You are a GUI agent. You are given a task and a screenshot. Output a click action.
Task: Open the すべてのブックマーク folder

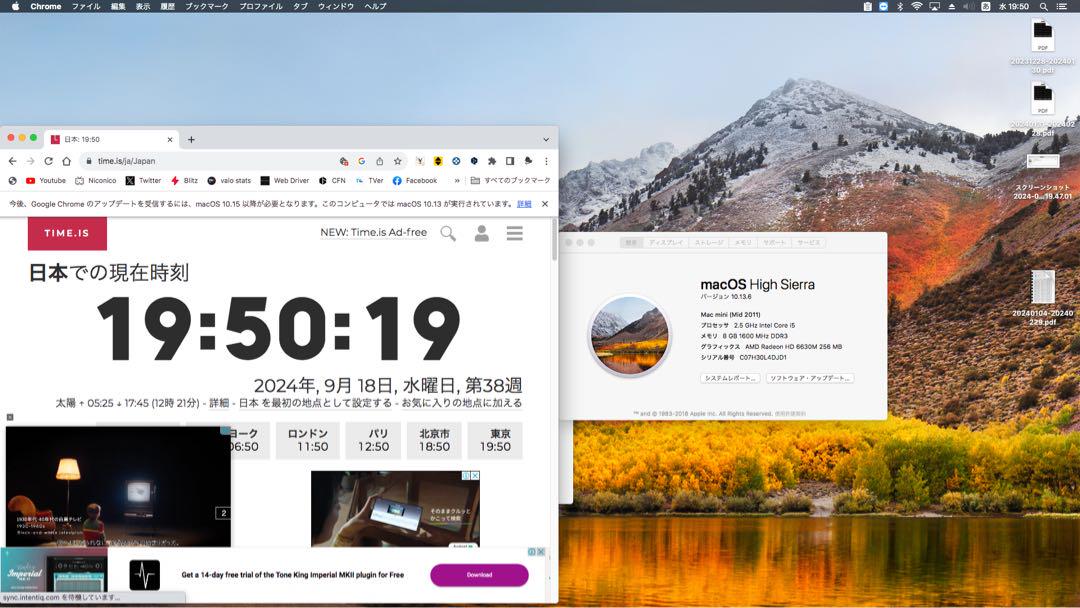click(x=510, y=180)
